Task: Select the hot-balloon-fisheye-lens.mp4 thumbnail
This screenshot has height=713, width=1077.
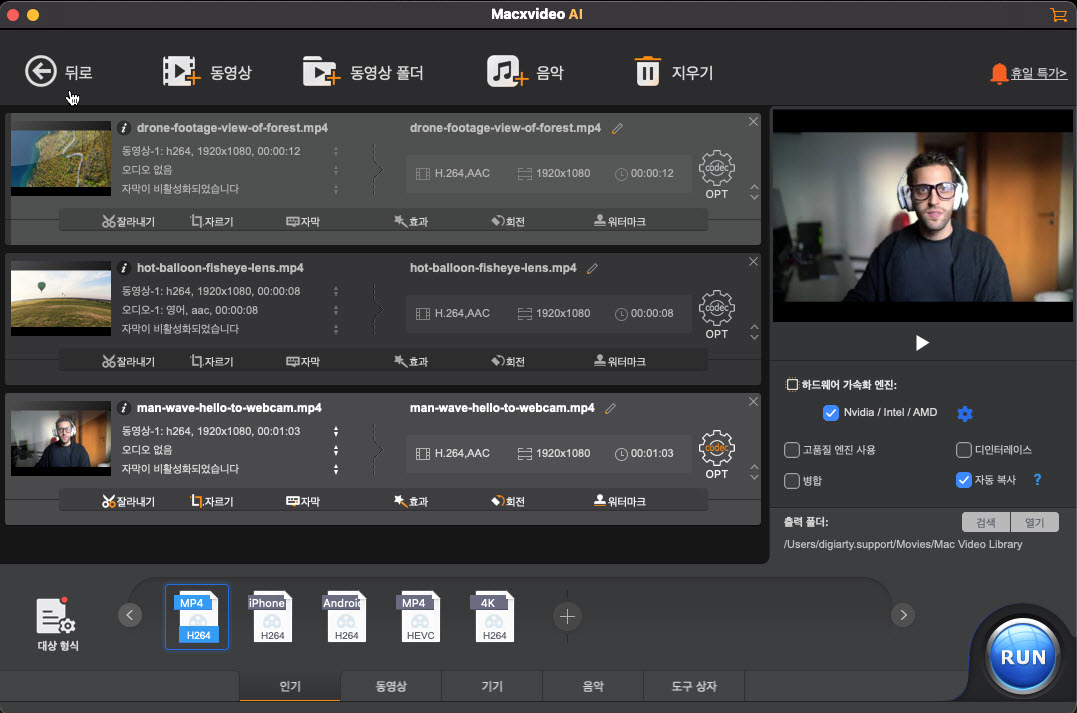Action: (60, 297)
